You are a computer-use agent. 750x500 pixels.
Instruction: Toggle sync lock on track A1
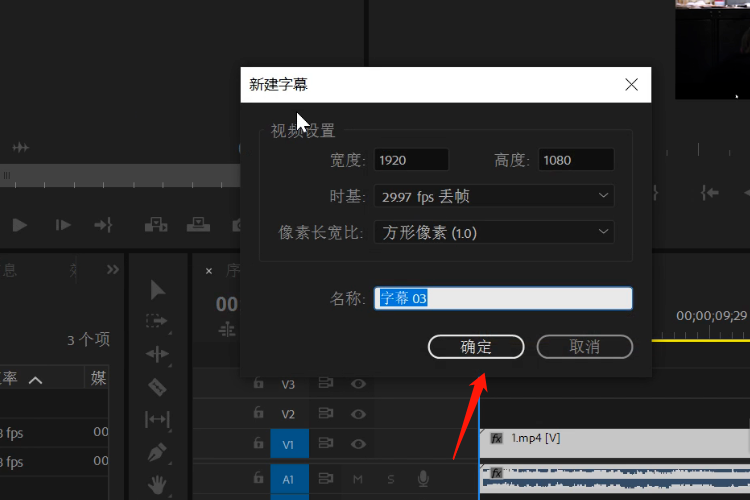tap(326, 478)
